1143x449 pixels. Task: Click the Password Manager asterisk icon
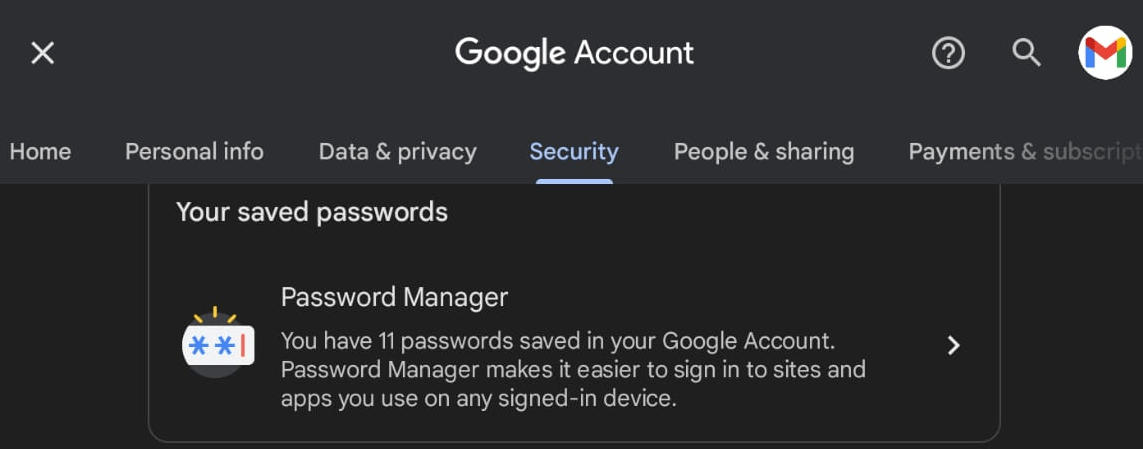pyautogui.click(x=217, y=344)
